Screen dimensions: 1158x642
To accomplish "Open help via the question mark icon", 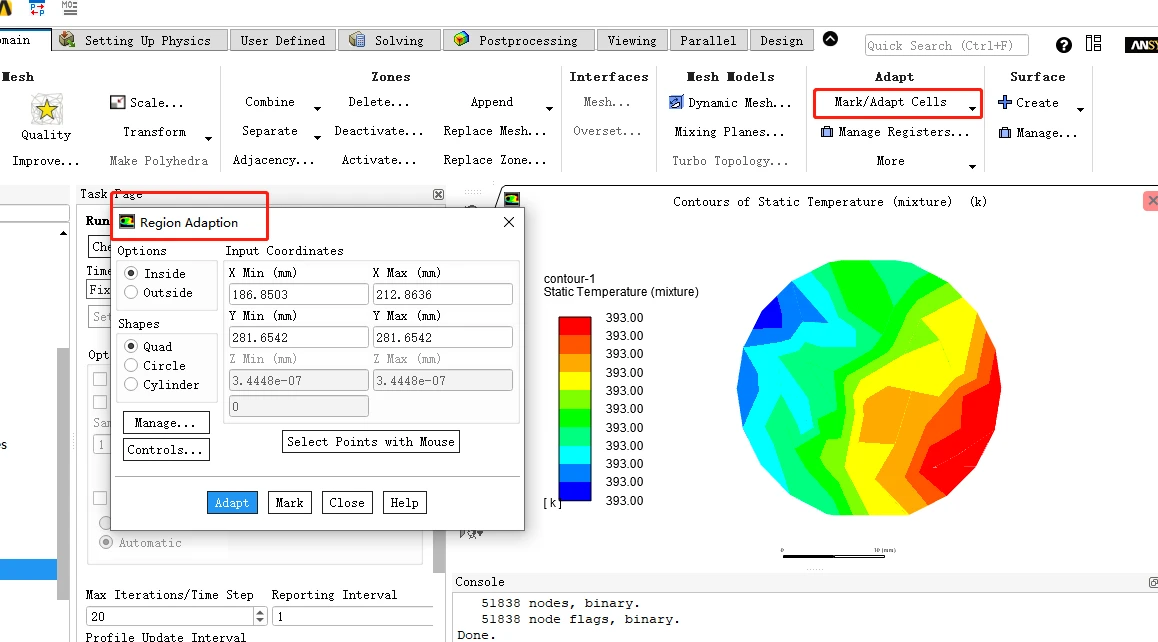I will click(1063, 45).
